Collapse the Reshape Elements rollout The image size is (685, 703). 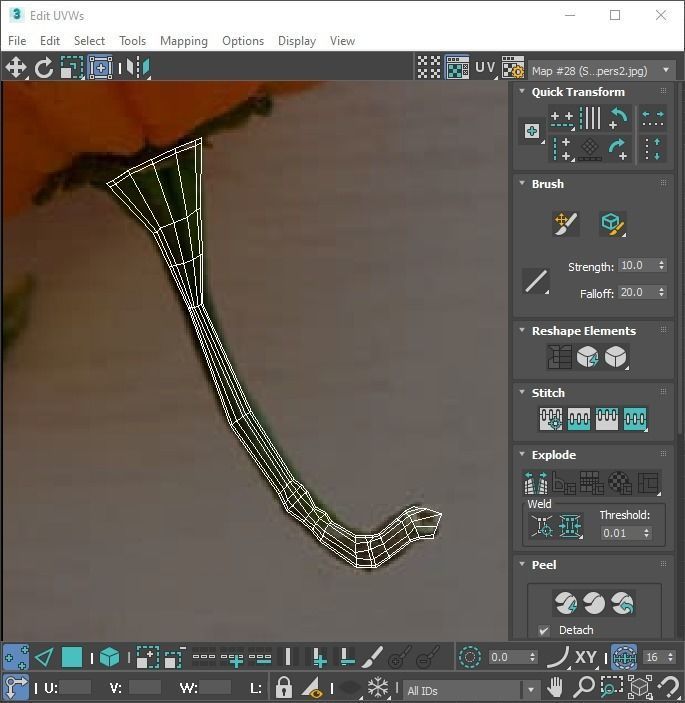coord(522,330)
